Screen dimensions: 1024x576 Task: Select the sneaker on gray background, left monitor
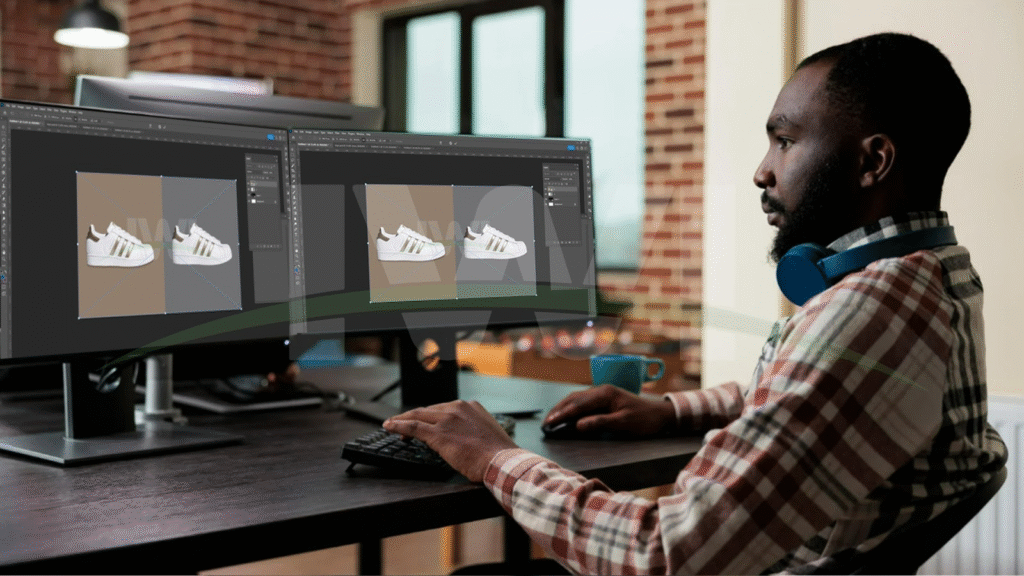click(x=202, y=244)
